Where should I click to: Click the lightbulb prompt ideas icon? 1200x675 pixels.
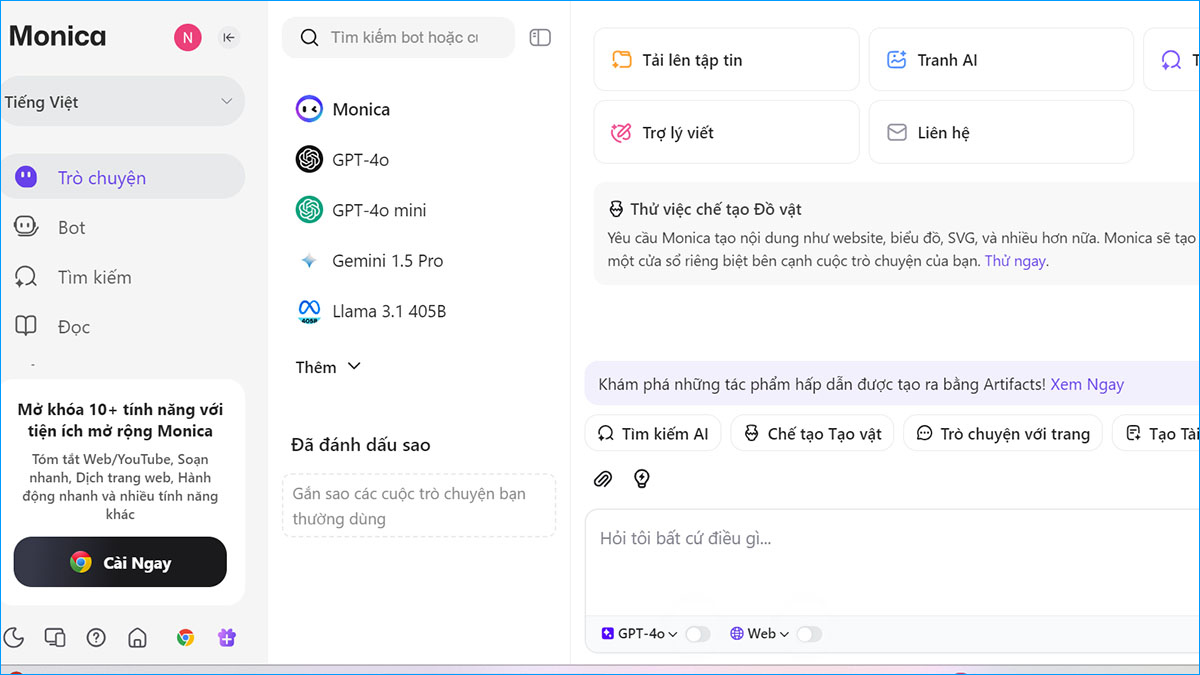[x=642, y=479]
